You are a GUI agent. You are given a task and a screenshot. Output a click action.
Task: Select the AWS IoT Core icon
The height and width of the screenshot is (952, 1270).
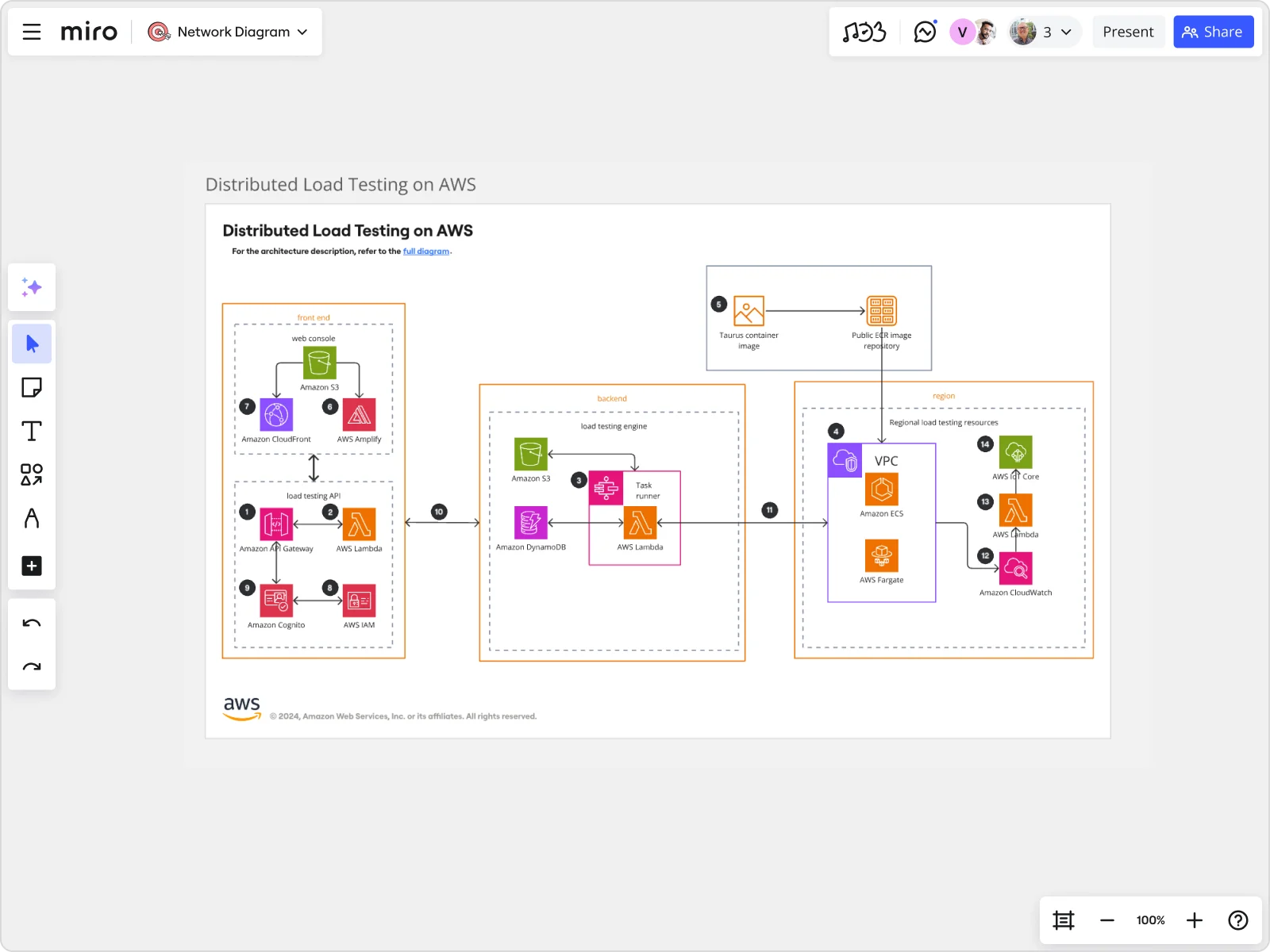(x=1016, y=452)
